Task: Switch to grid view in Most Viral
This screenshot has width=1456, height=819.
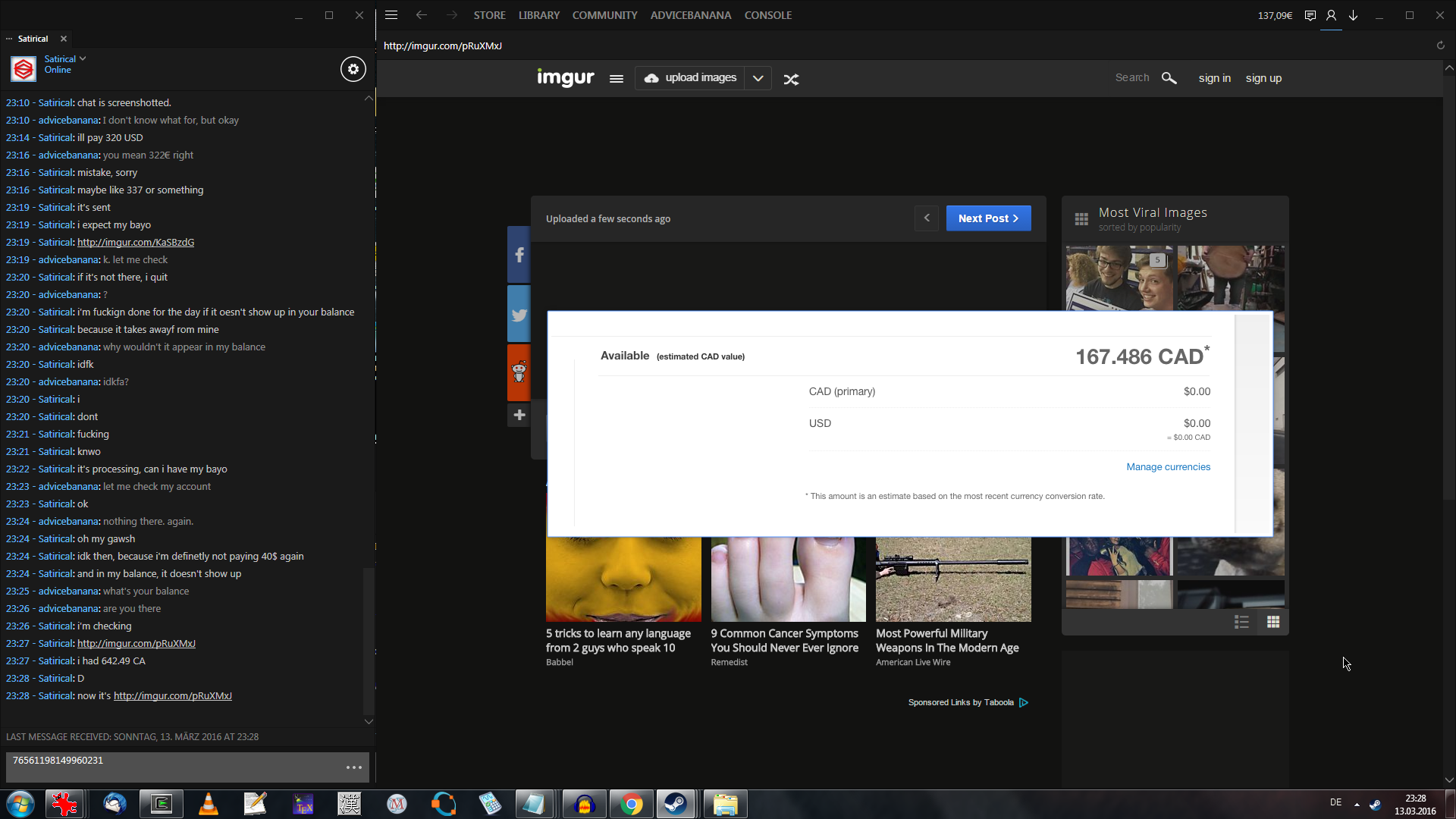Action: 1273,622
